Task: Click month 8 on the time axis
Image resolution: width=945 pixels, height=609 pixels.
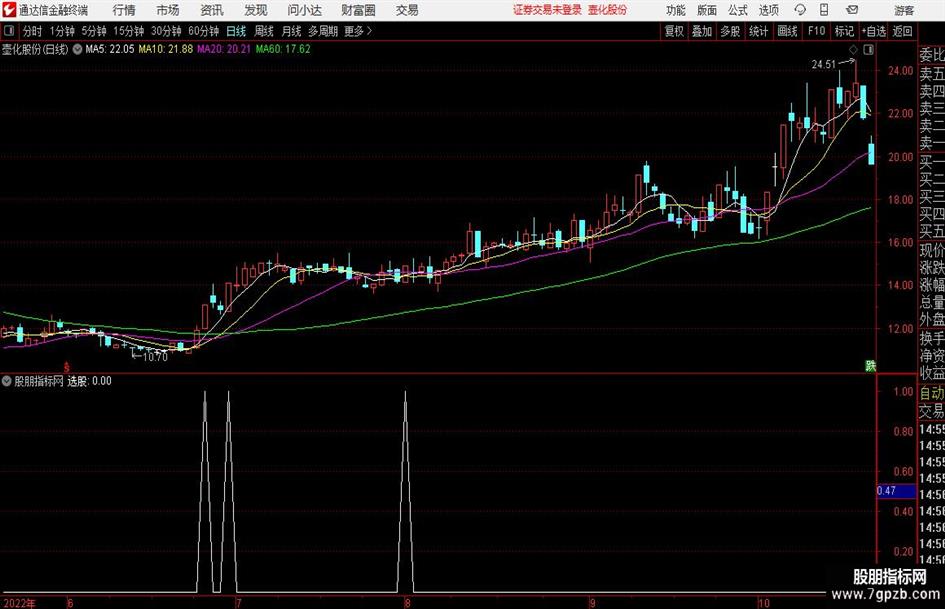Action: coord(408,603)
